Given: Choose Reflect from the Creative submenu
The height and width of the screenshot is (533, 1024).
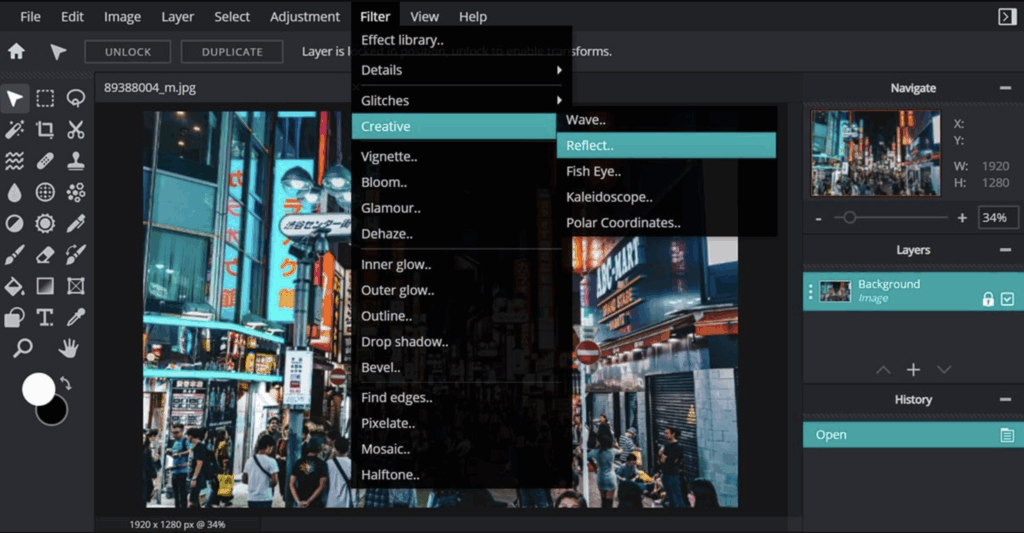Looking at the screenshot, I should [x=665, y=145].
